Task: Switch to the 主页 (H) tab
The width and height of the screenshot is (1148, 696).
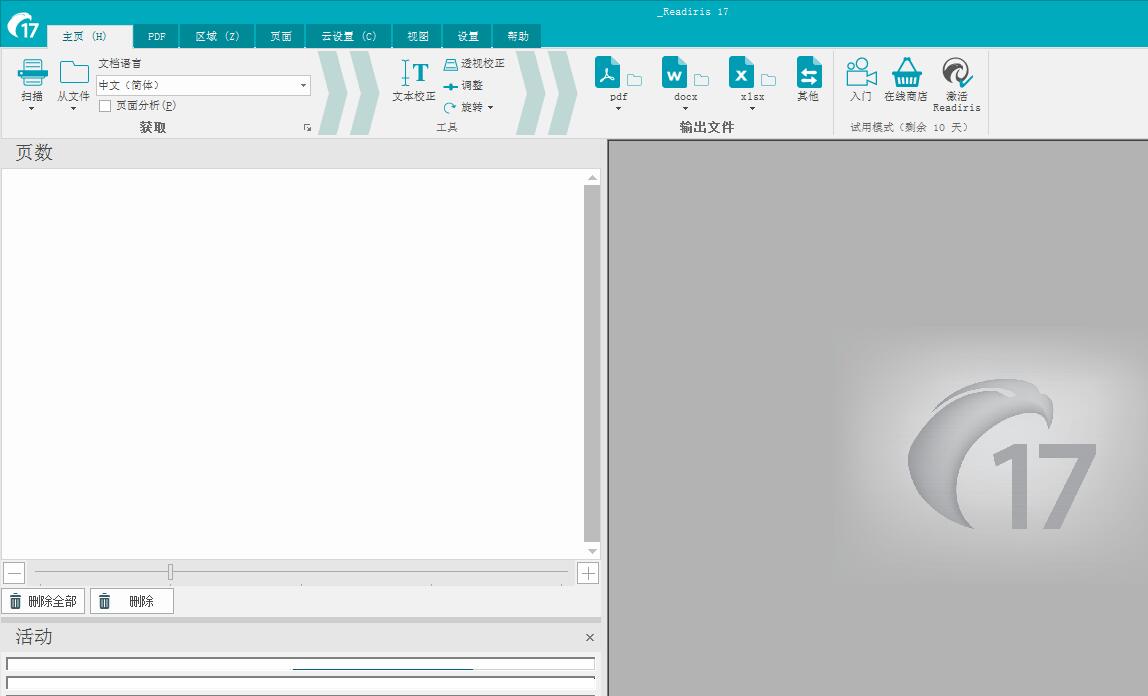Action: pos(89,36)
